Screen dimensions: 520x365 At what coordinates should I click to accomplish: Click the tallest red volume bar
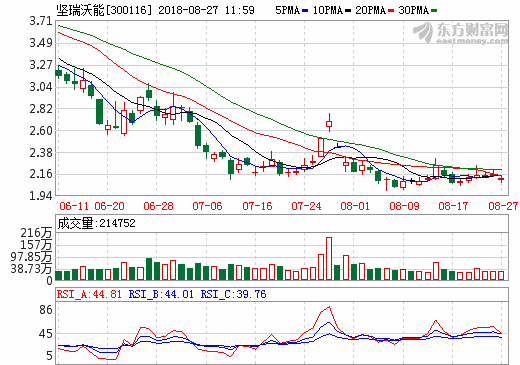click(x=329, y=259)
